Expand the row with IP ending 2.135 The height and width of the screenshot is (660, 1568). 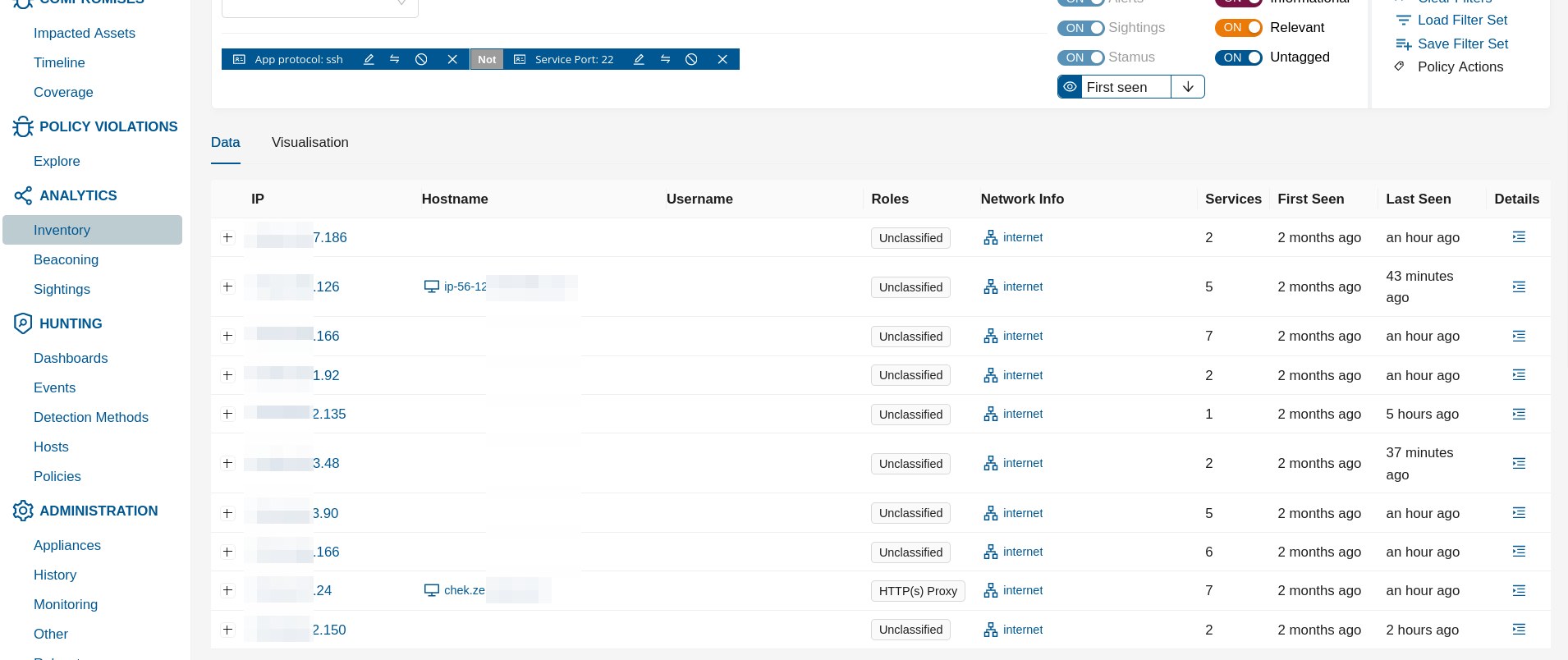coord(227,415)
